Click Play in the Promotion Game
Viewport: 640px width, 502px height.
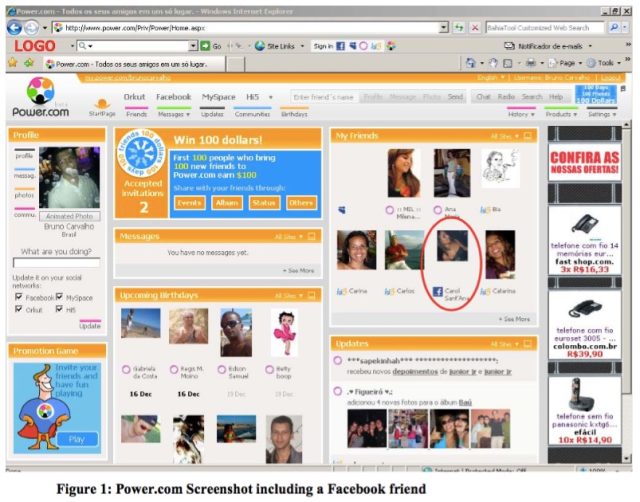click(77, 439)
